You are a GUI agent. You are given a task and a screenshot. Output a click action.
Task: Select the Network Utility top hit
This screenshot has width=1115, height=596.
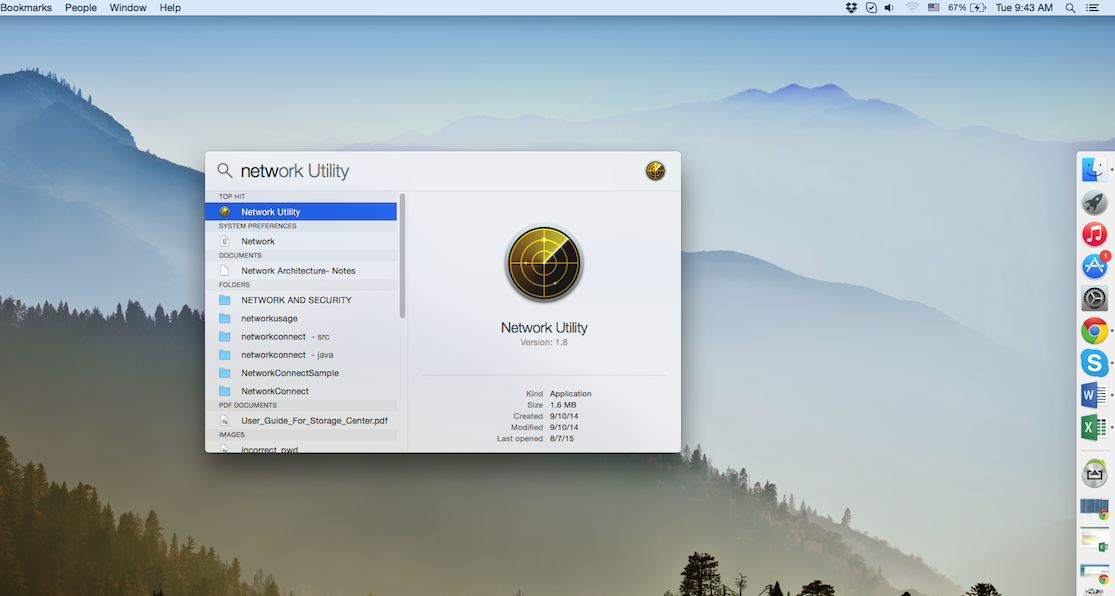(301, 211)
